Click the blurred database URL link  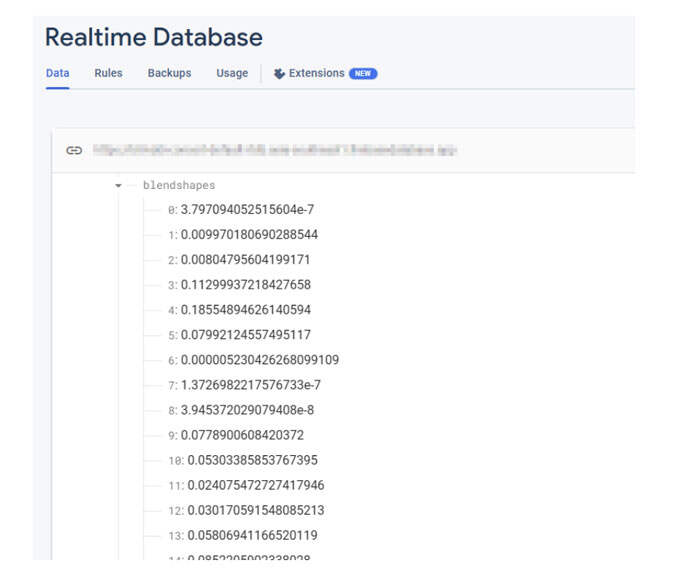coord(275,151)
